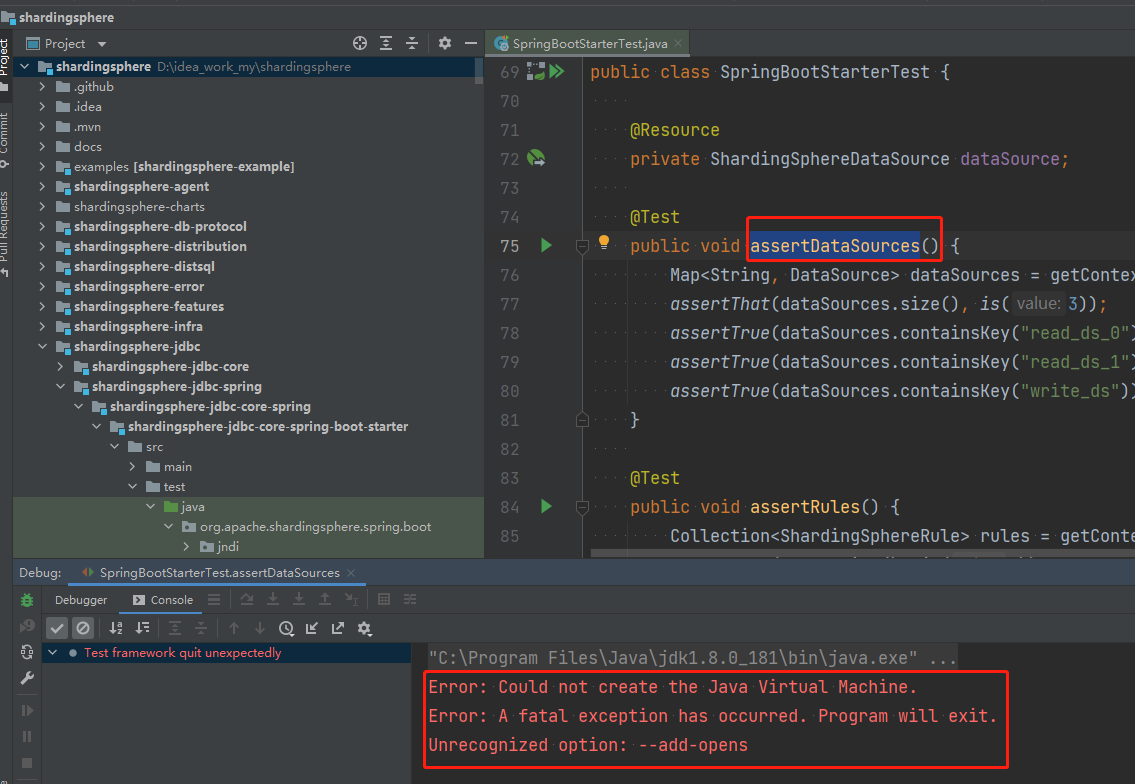The width and height of the screenshot is (1135, 784).
Task: Toggle code fold marker at line 84
Action: [x=582, y=507]
